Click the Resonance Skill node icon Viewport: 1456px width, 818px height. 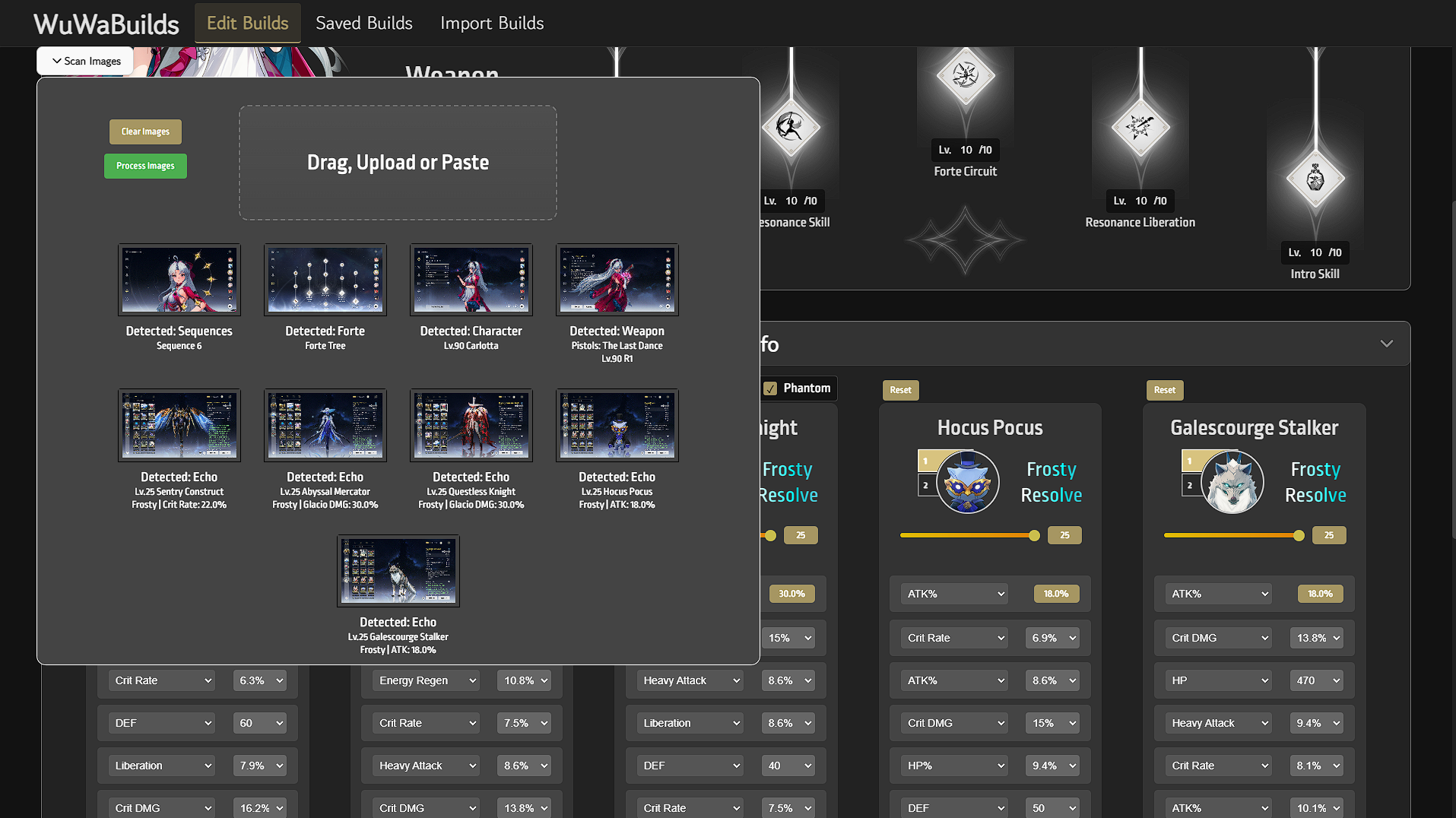coord(791,127)
